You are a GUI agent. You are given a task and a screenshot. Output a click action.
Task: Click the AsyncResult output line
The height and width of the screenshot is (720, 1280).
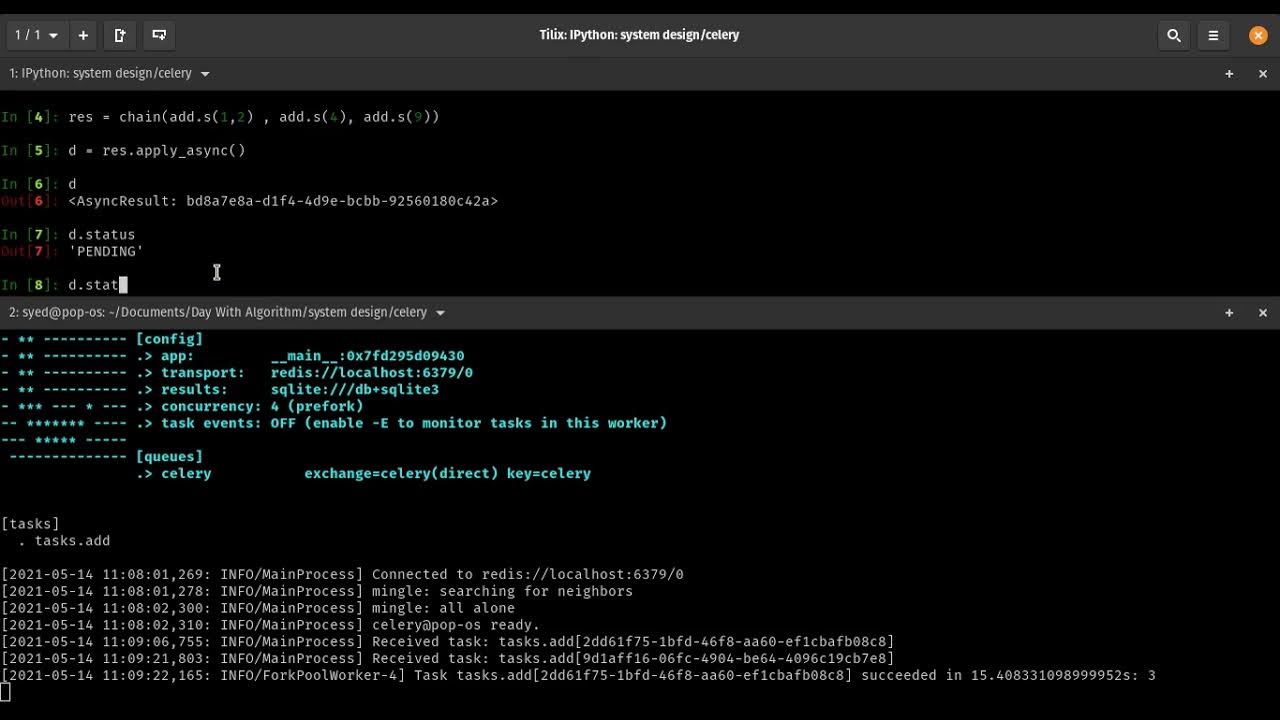pos(283,201)
